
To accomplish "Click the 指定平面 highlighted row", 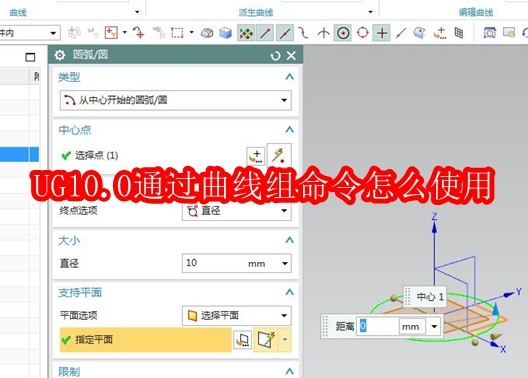I will click(145, 340).
